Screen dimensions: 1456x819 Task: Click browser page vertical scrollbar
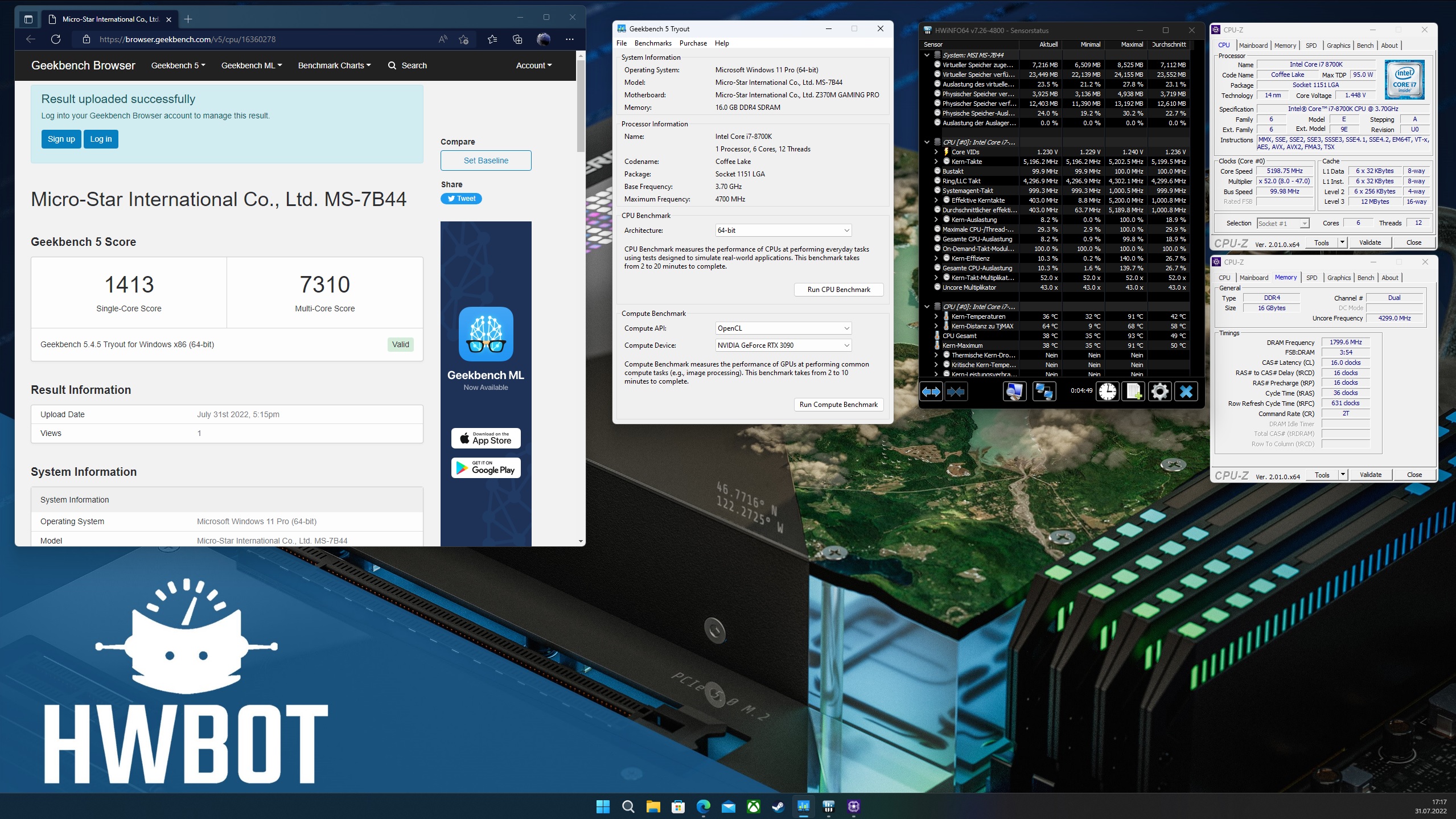581,106
